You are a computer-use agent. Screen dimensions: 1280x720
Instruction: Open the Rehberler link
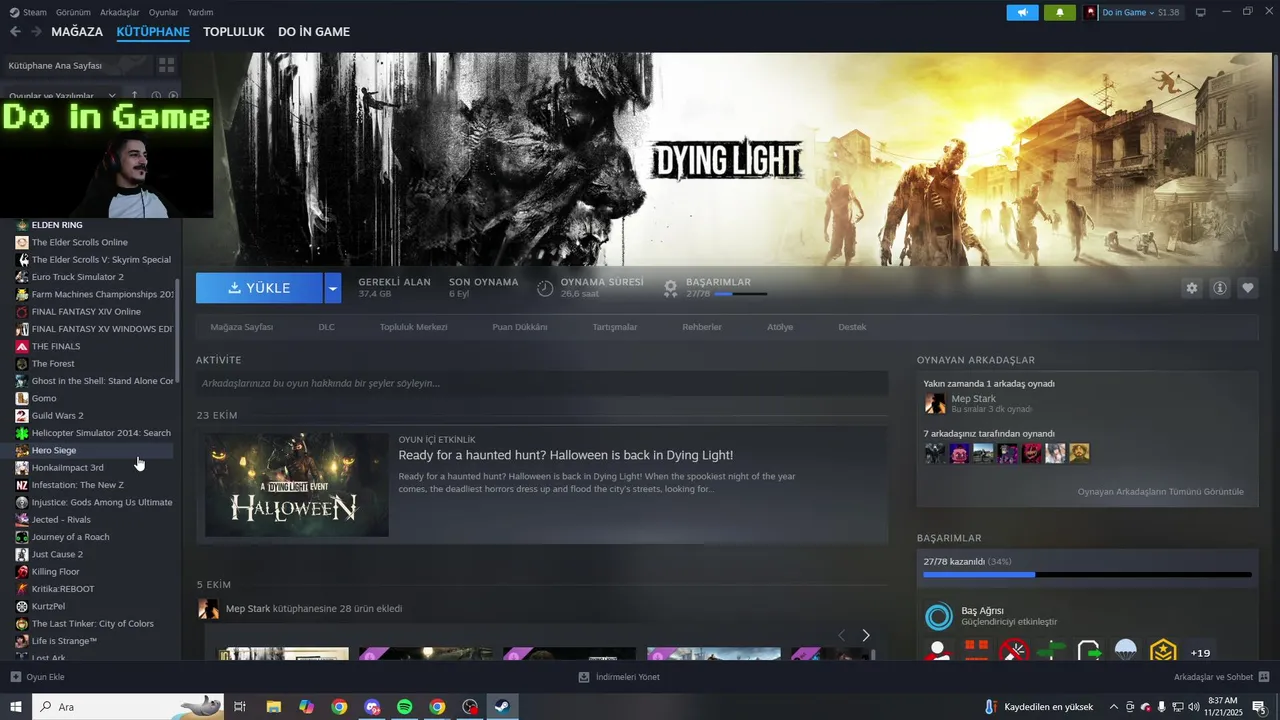(702, 327)
